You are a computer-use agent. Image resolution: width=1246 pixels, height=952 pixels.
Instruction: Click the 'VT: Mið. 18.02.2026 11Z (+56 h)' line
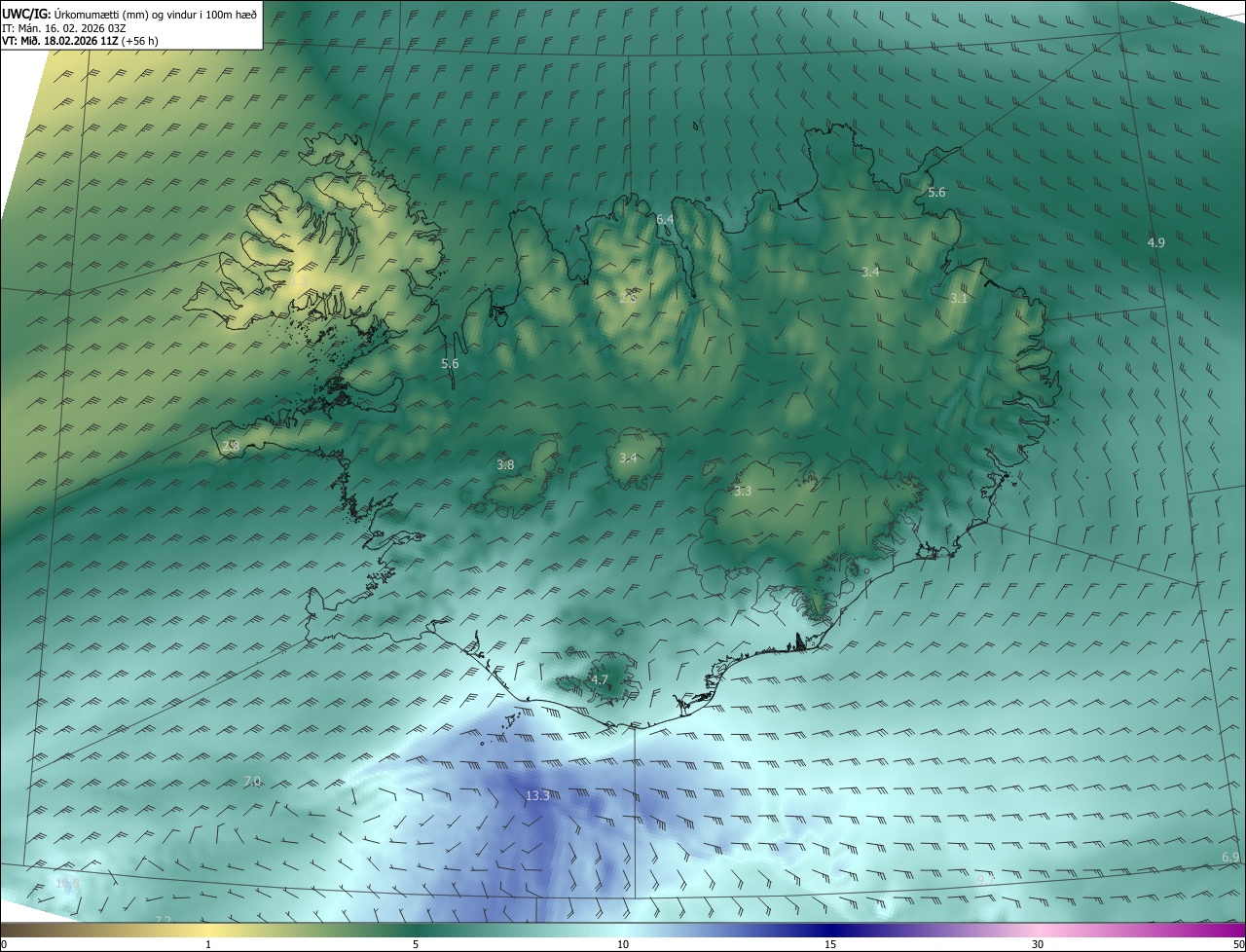coord(80,41)
